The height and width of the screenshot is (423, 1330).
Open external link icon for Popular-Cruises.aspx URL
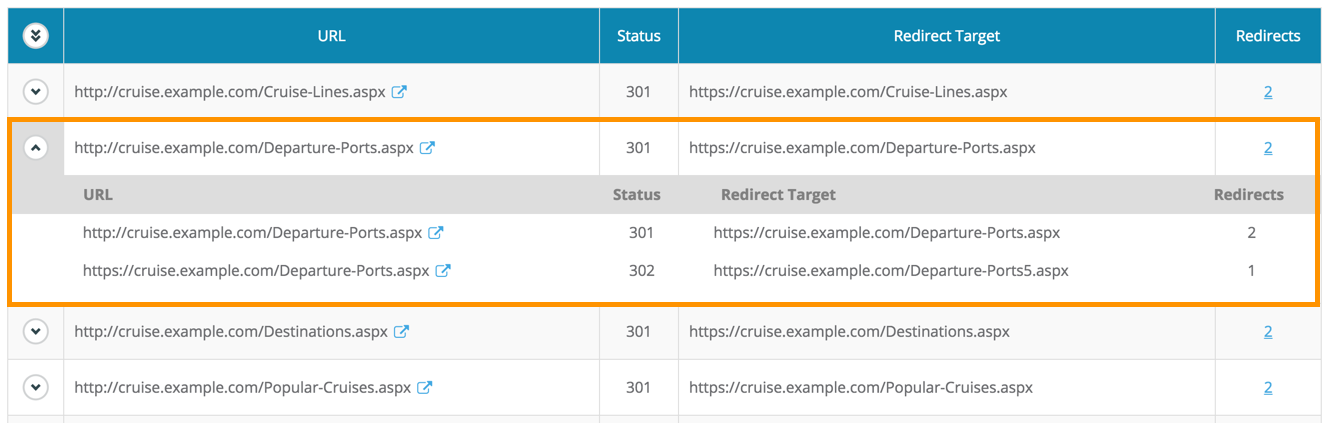pos(424,388)
